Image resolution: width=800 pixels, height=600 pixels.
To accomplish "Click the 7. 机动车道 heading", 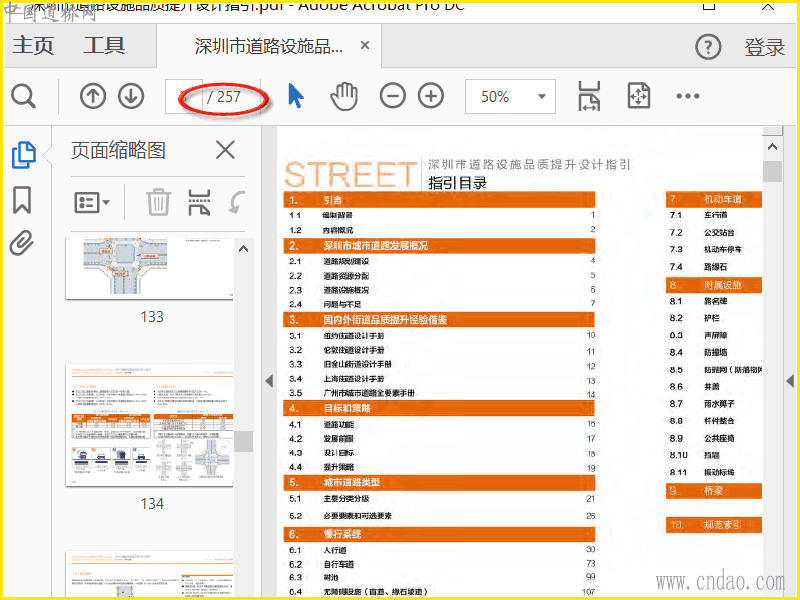I will pos(714,199).
